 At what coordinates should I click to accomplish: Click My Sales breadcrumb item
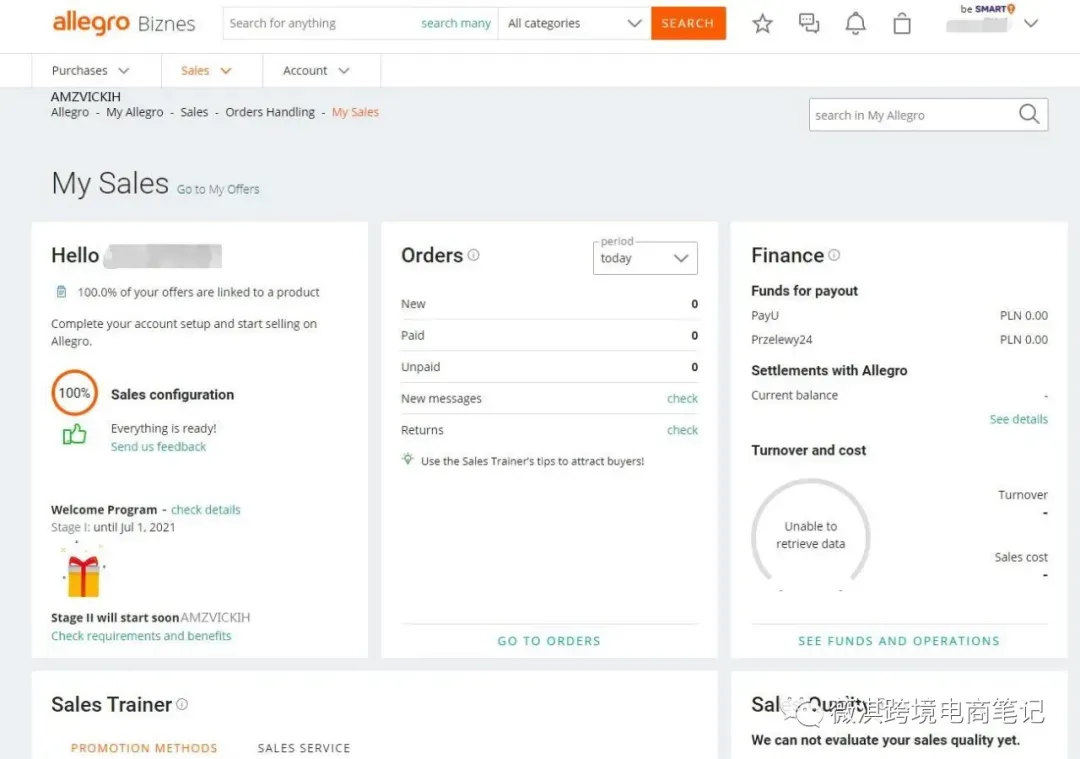tap(355, 112)
